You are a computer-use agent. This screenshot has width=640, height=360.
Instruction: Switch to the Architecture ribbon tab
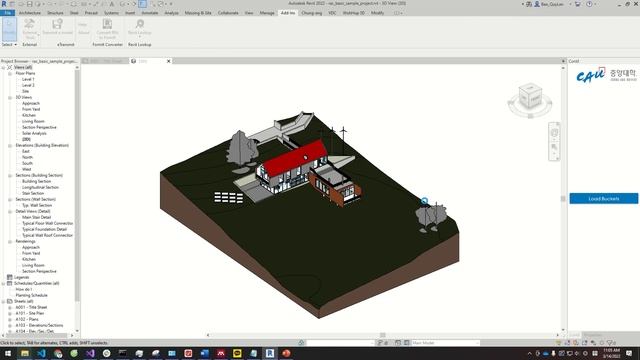coord(30,13)
